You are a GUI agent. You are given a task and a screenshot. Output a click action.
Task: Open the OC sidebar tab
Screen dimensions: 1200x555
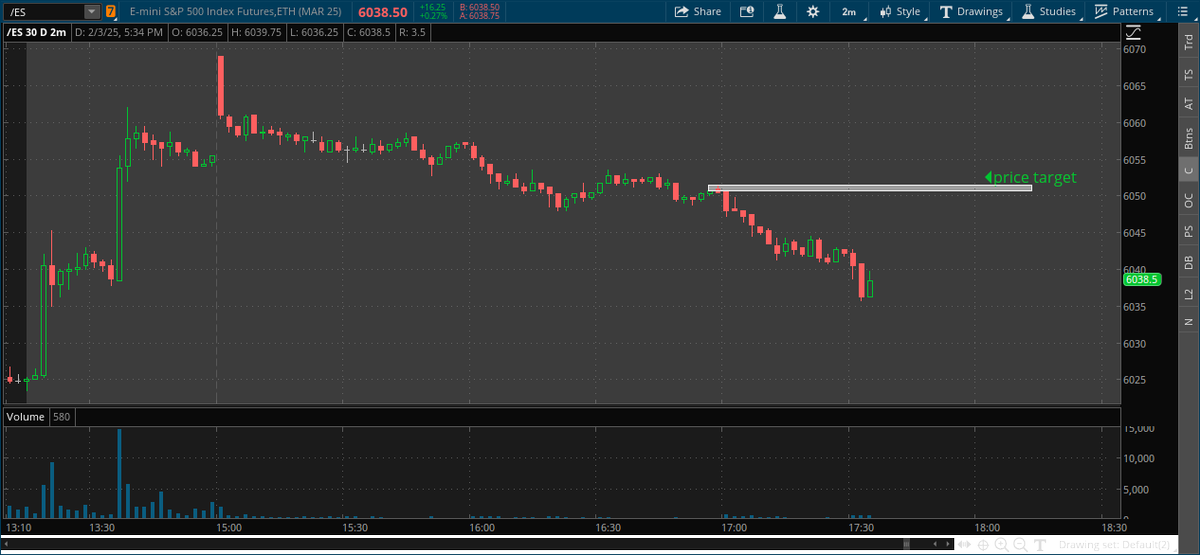point(1189,201)
